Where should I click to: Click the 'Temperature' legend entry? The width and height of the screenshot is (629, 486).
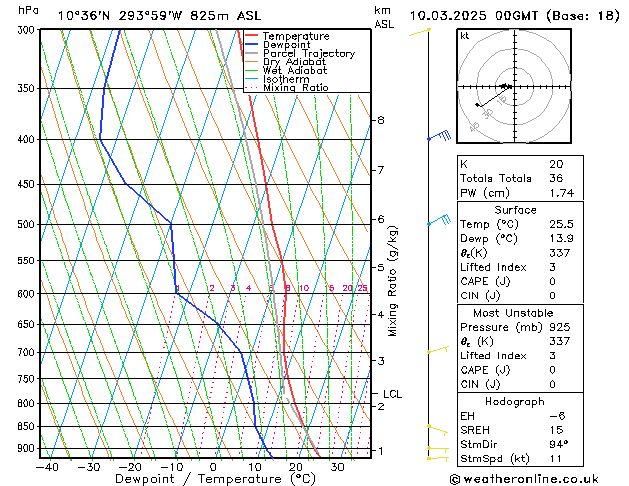point(296,36)
